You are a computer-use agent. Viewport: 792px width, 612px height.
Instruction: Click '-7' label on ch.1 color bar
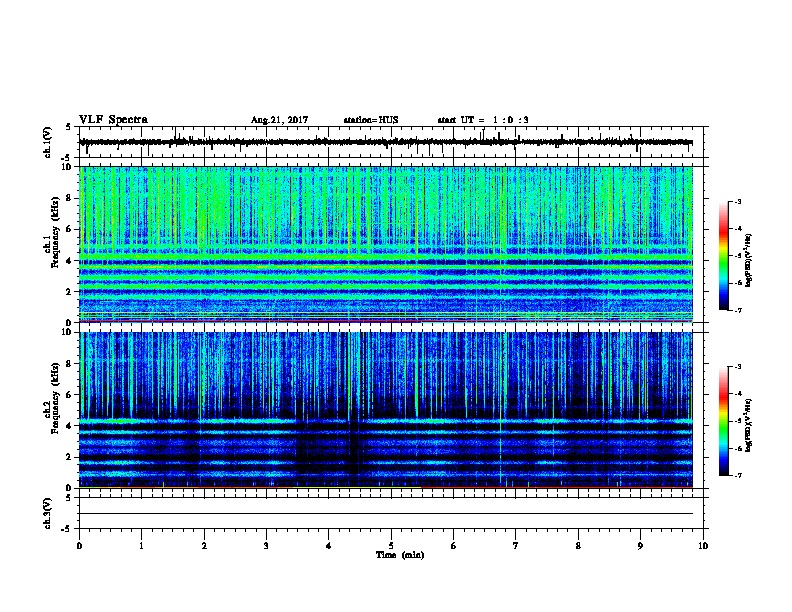pyautogui.click(x=738, y=310)
